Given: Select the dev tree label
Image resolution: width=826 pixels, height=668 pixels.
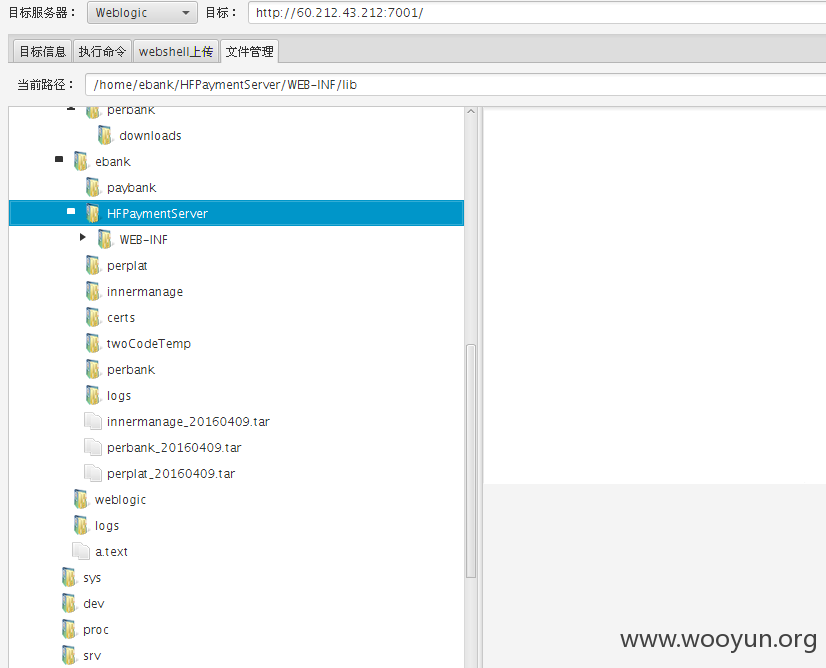Looking at the screenshot, I should coord(93,604).
